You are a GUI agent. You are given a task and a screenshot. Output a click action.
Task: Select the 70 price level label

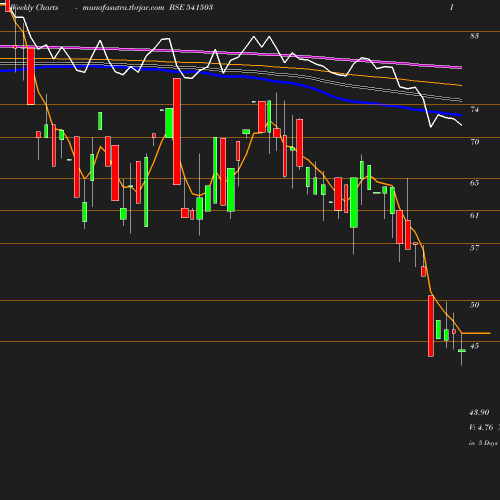click(x=474, y=142)
